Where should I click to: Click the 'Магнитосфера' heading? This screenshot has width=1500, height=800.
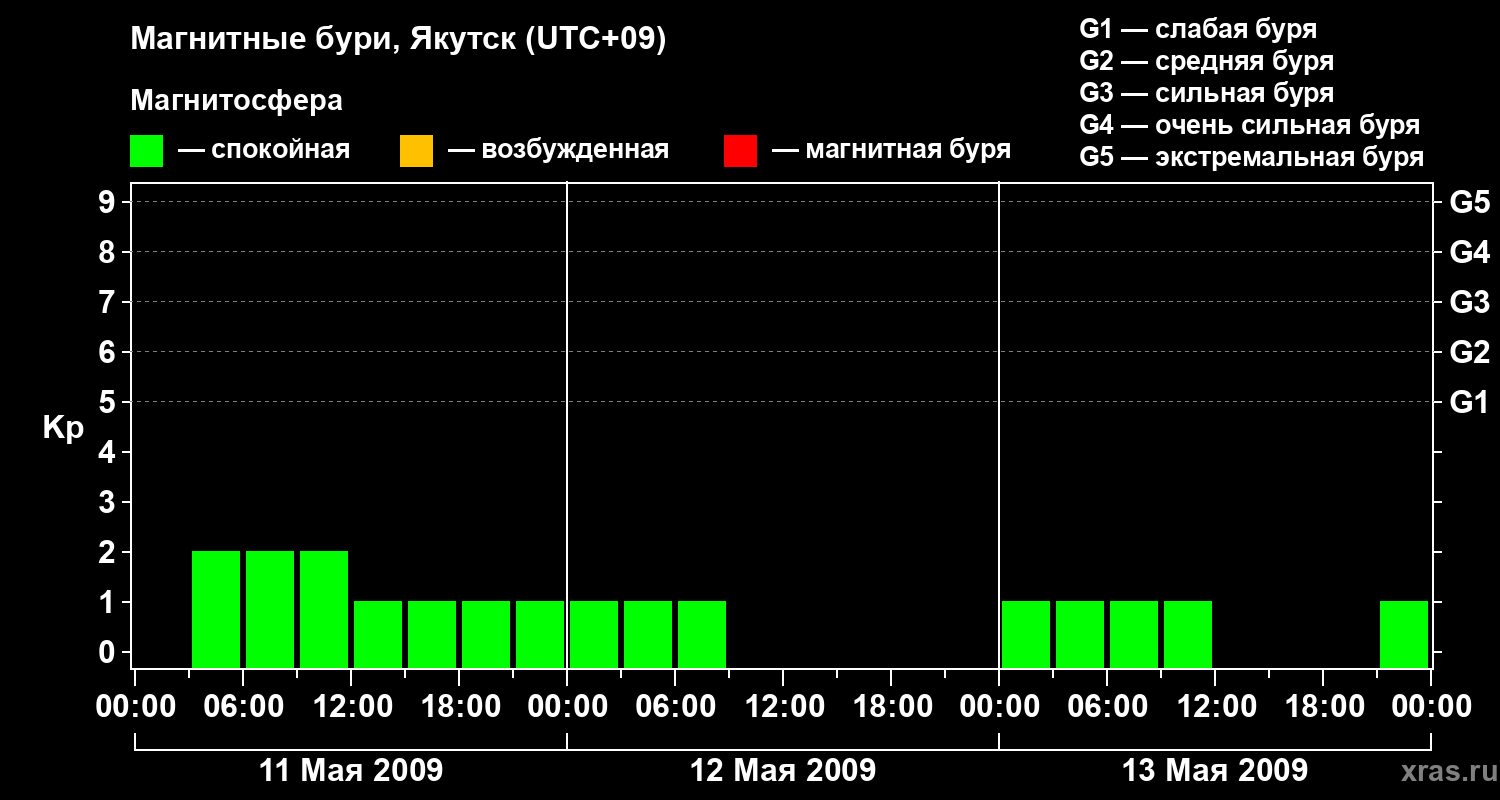(x=236, y=101)
